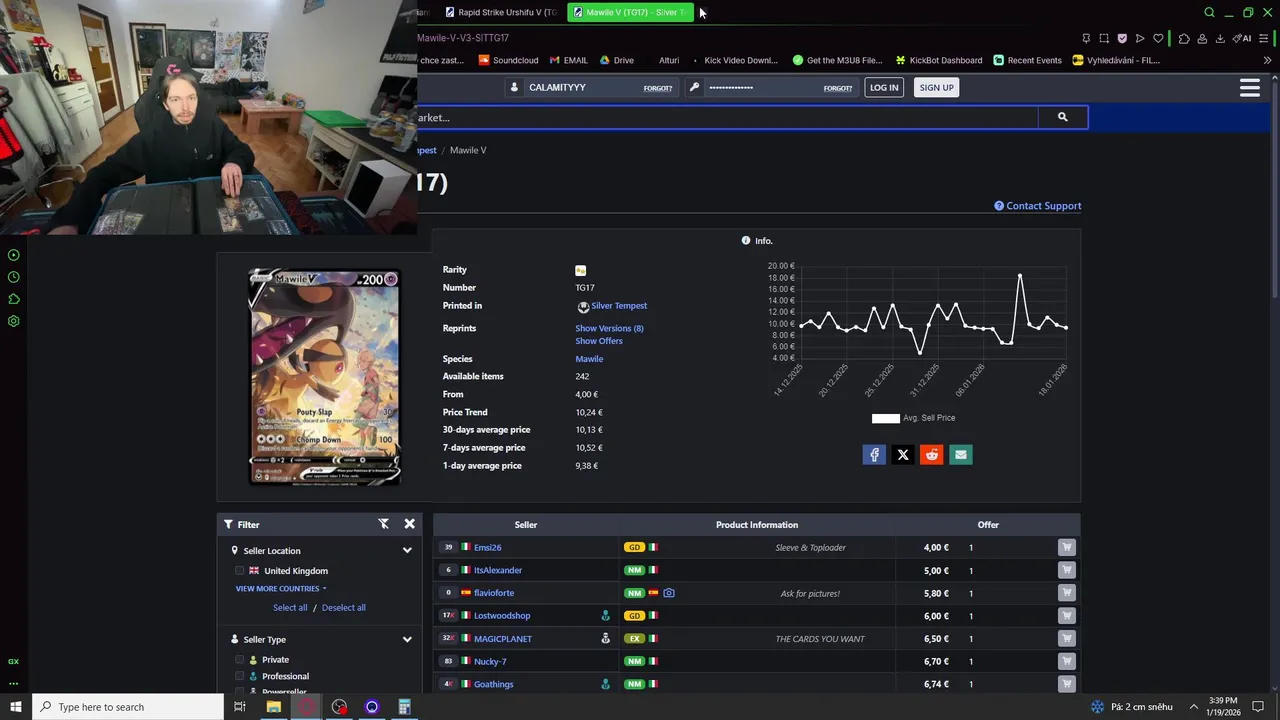The height and width of the screenshot is (720, 1280).
Task: Add flavioforte's 5,80 € offer to cart
Action: tap(1067, 593)
